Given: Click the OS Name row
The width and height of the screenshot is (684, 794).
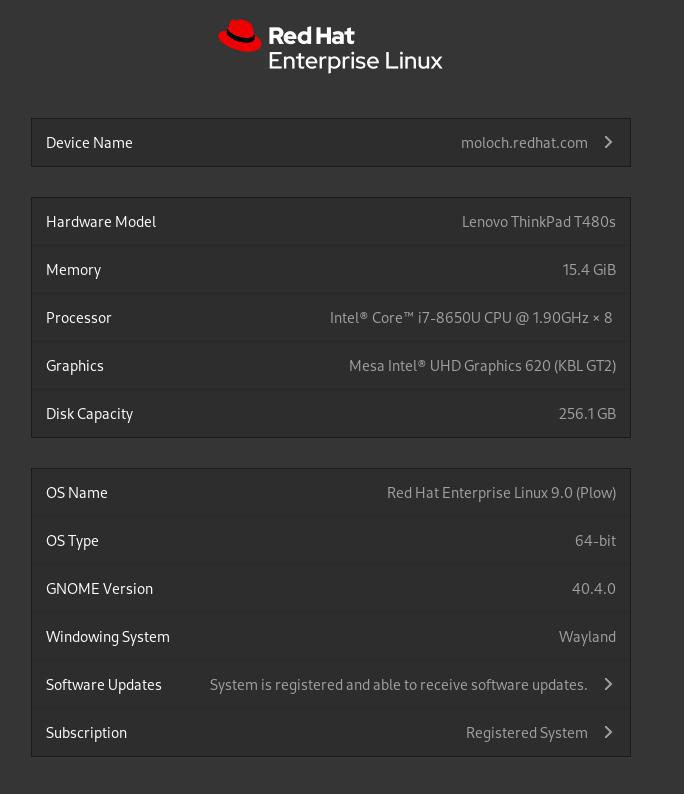Looking at the screenshot, I should point(330,493).
